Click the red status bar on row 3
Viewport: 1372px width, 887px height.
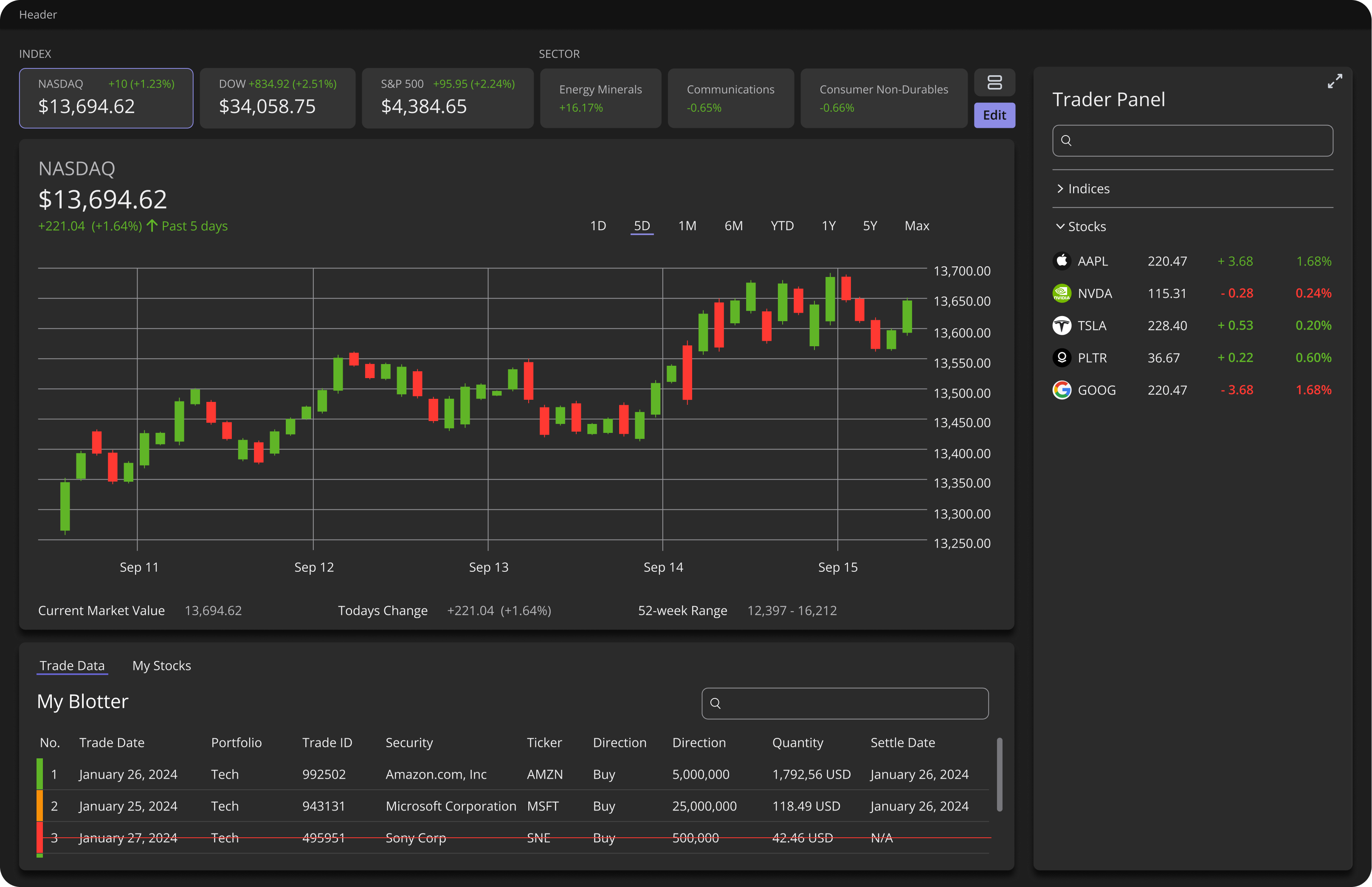tap(40, 837)
